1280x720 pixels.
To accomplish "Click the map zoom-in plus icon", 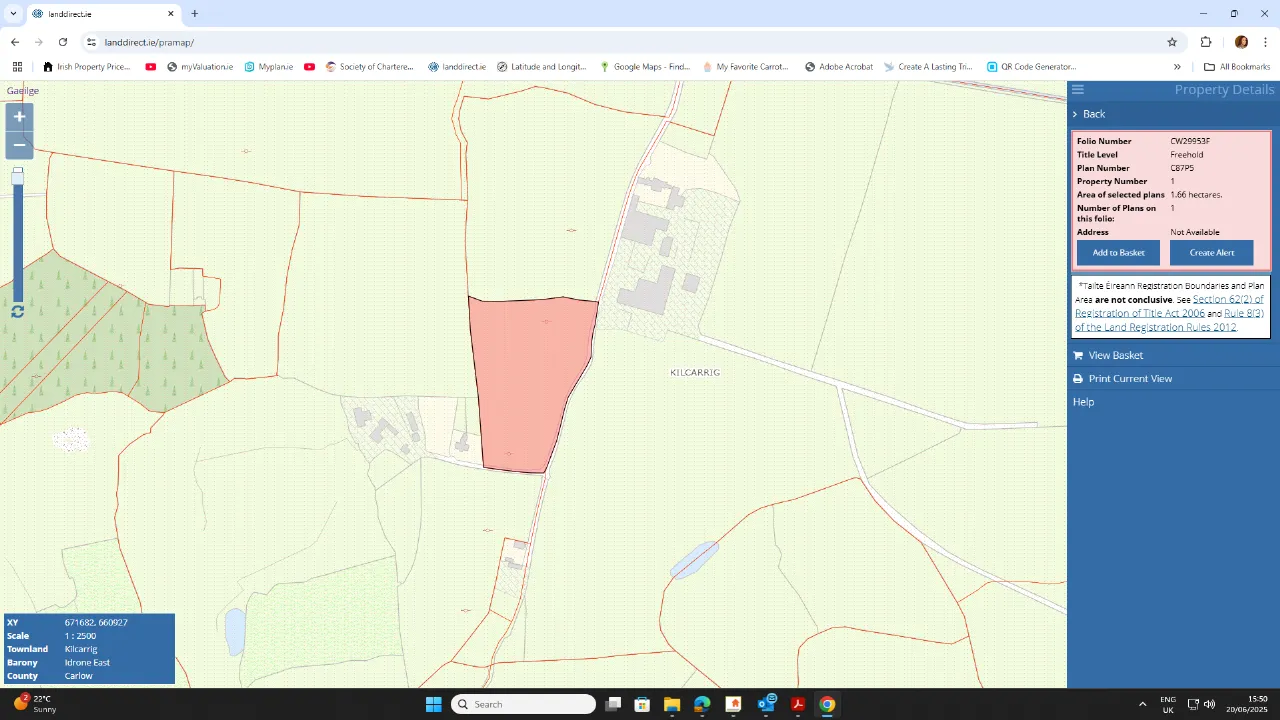I will click(x=18, y=116).
